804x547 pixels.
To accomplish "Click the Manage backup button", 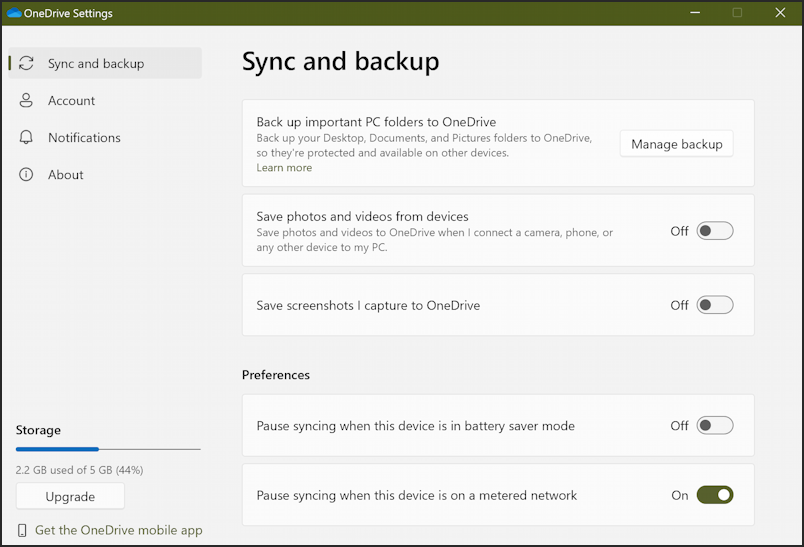I will point(676,144).
